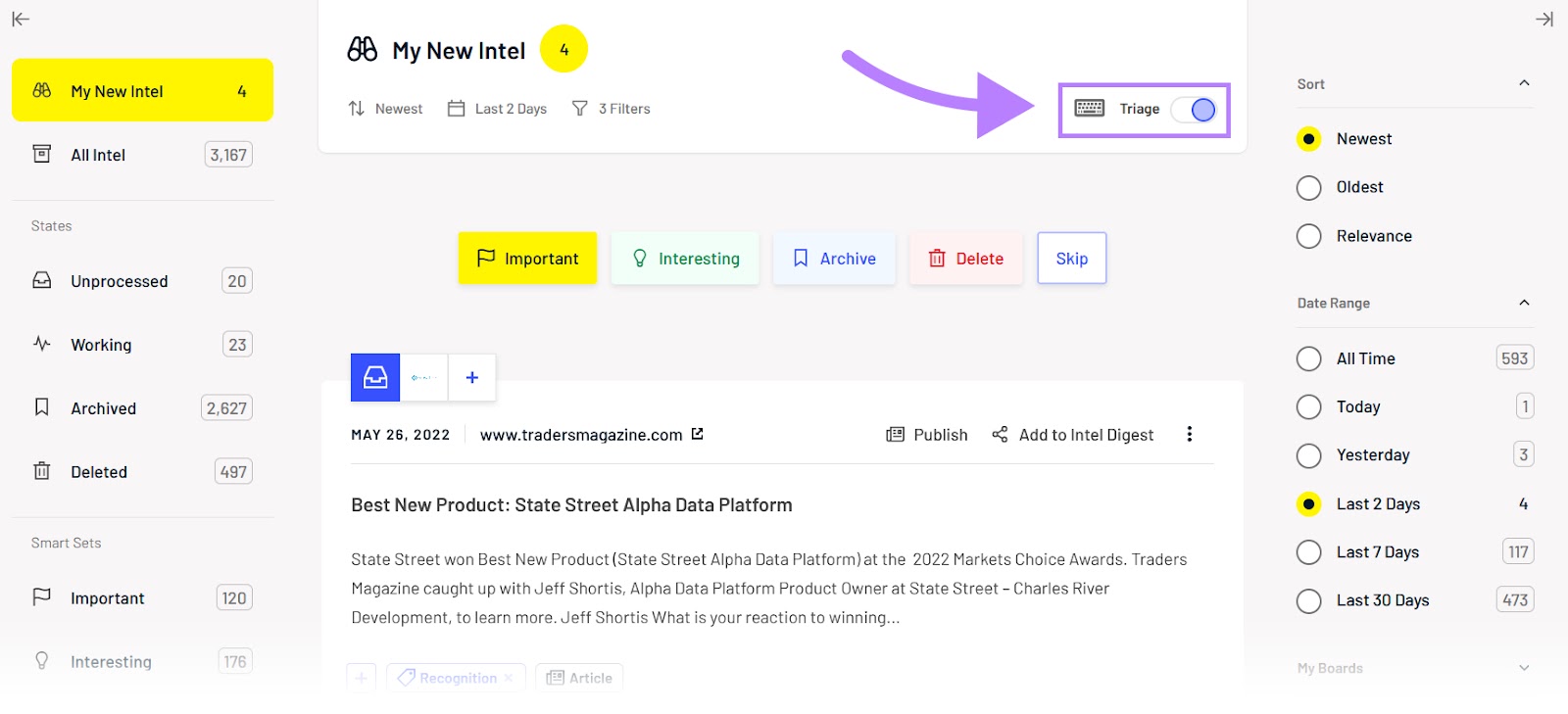Select the Oldest sort option
Viewport: 1568px width, 714px height.
1309,187
